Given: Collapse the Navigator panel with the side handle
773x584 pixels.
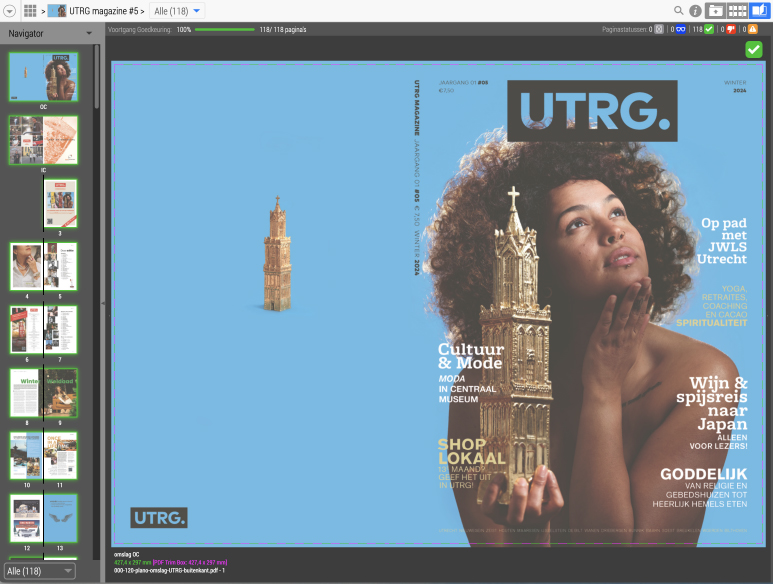Looking at the screenshot, I should click(x=103, y=303).
